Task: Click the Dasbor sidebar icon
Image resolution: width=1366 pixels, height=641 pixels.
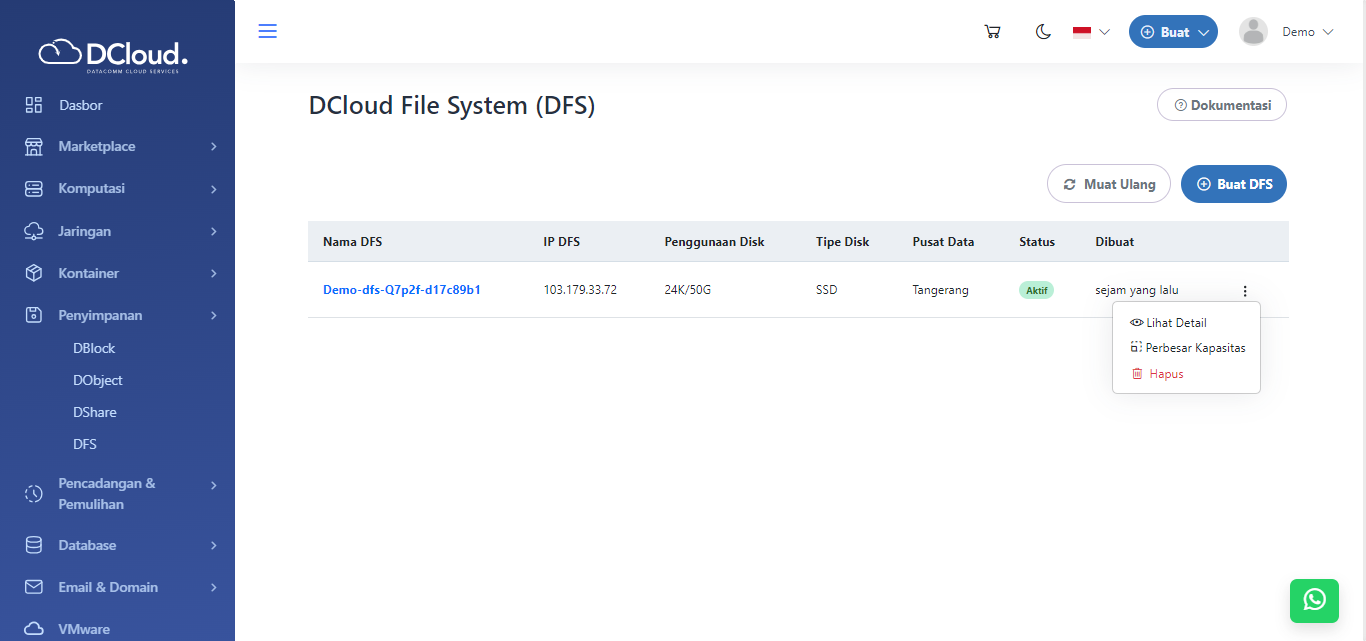Action: pos(34,105)
